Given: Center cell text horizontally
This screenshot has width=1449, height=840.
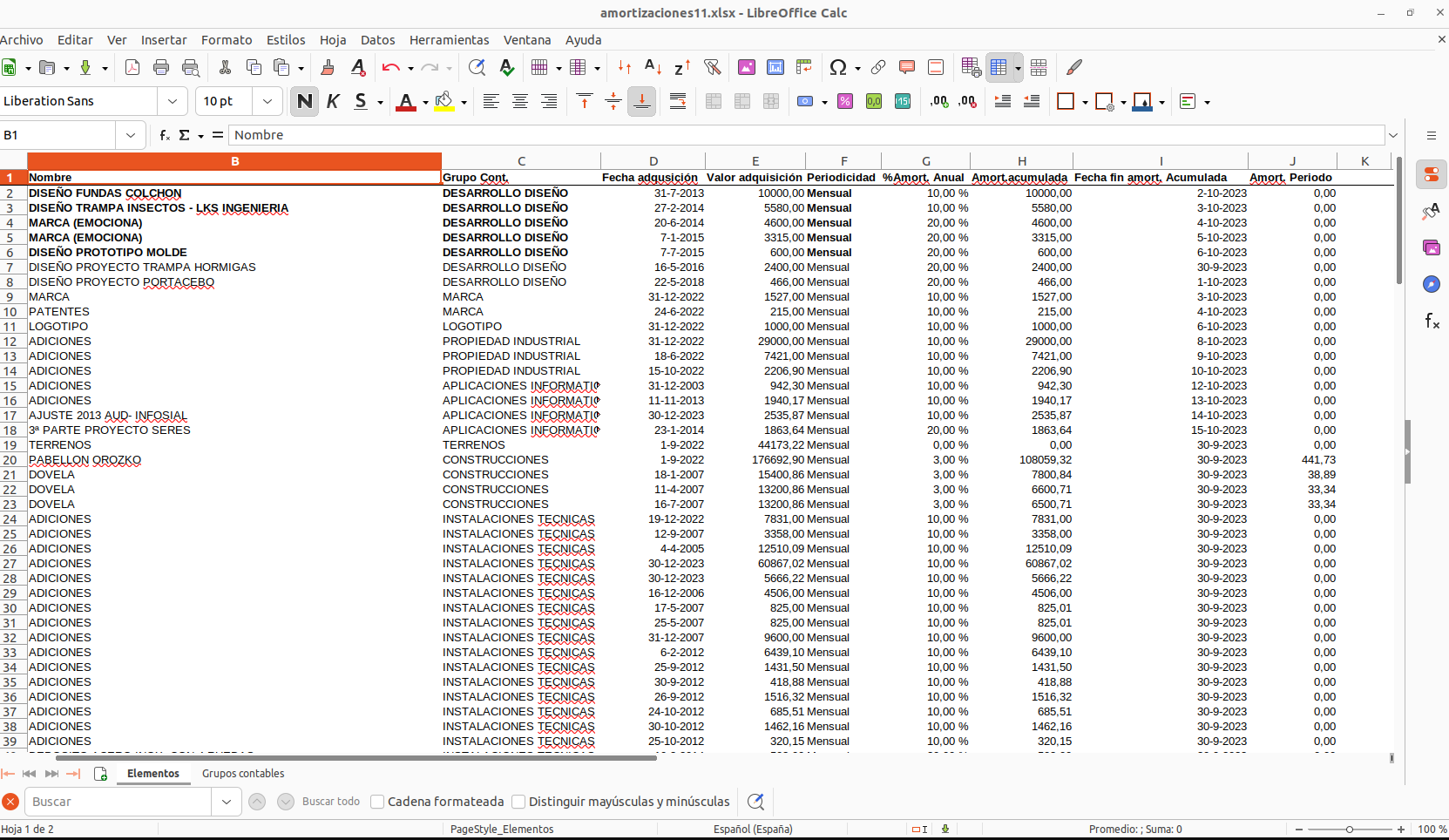Looking at the screenshot, I should click(520, 101).
